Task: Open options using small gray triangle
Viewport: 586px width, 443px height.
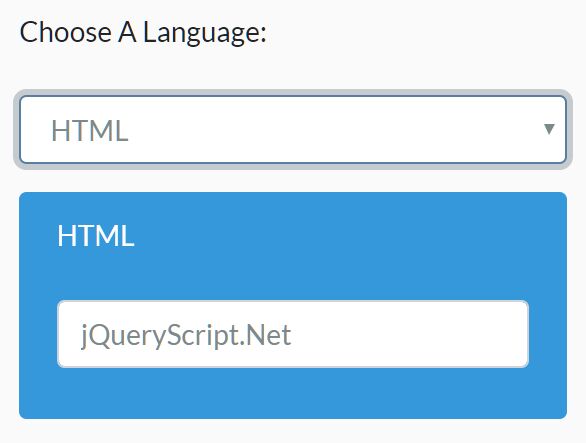Action: (549, 129)
